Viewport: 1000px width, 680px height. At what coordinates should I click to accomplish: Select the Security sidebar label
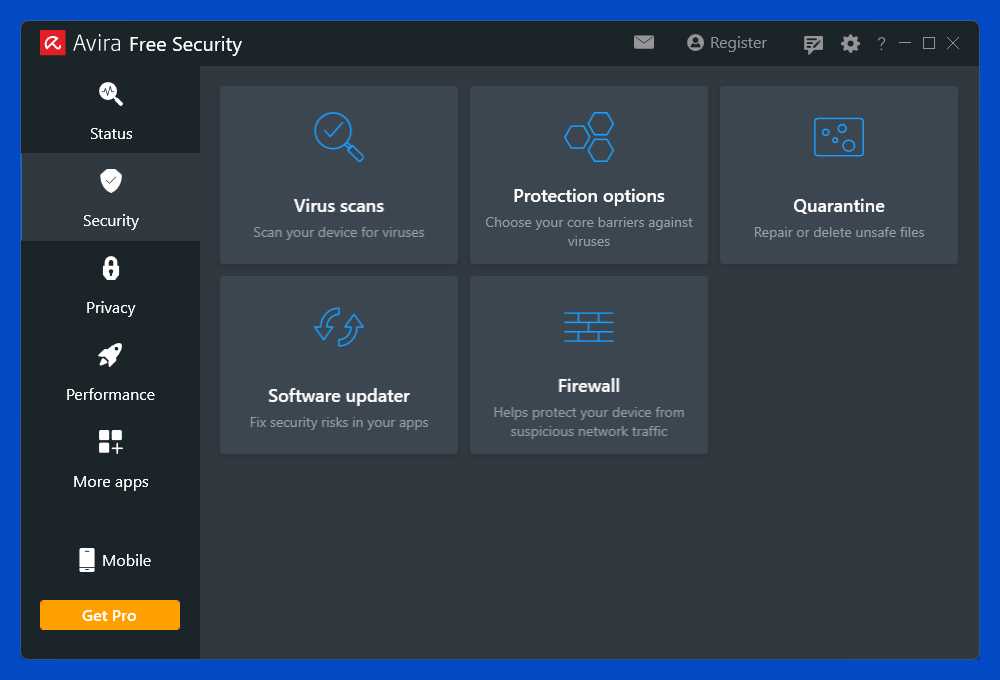point(111,221)
